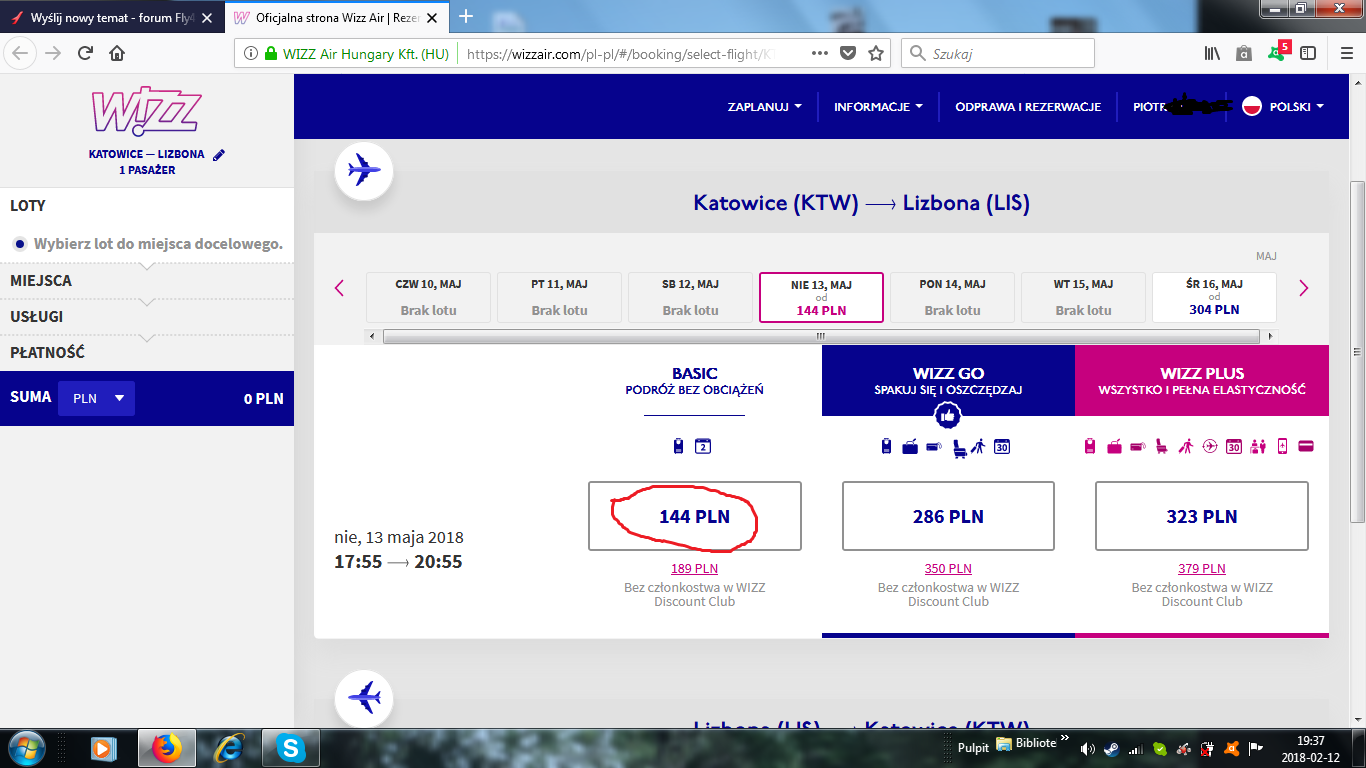This screenshot has width=1366, height=768.
Task: Open the ODPRAWA I REZERWACJE menu item
Action: click(x=1028, y=107)
